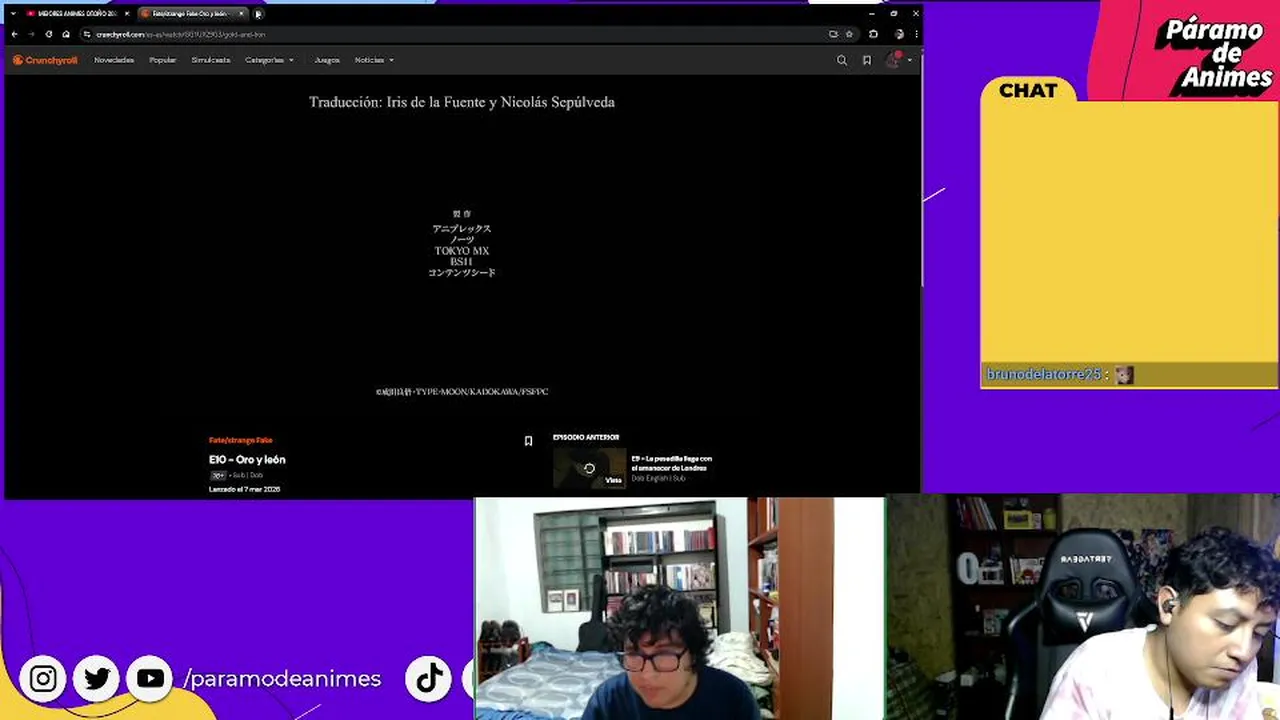This screenshot has height=720, width=1280.
Task: Replay the previous episode thumbnail
Action: (x=589, y=468)
